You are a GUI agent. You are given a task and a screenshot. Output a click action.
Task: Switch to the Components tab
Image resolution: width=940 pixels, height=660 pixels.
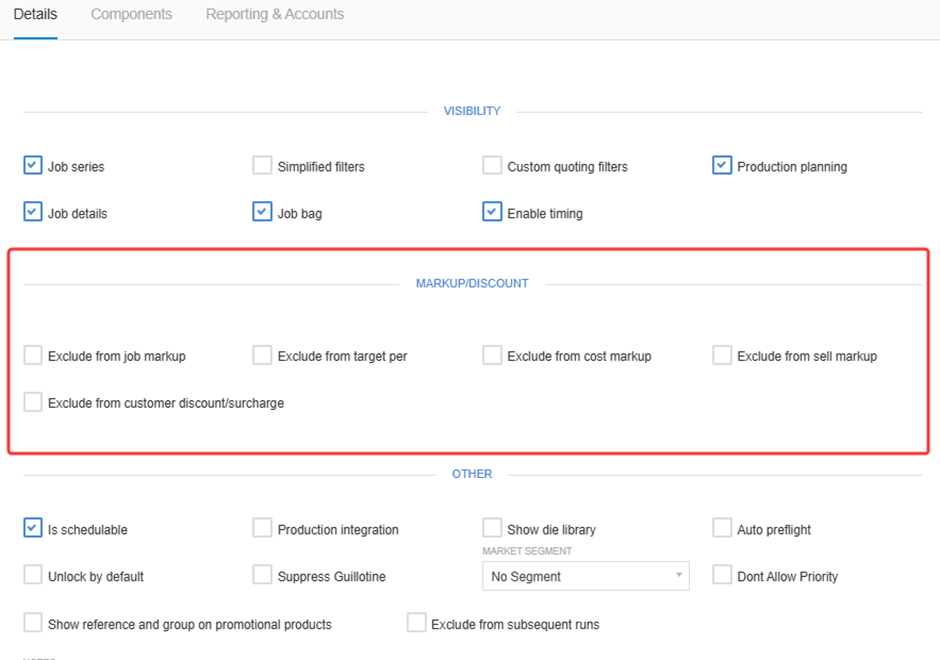[x=131, y=15]
